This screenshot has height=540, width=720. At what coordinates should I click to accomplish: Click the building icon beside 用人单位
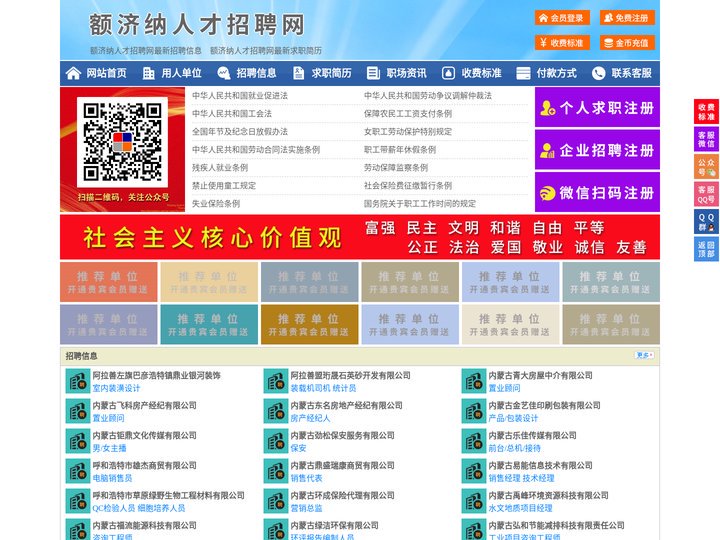(x=148, y=73)
